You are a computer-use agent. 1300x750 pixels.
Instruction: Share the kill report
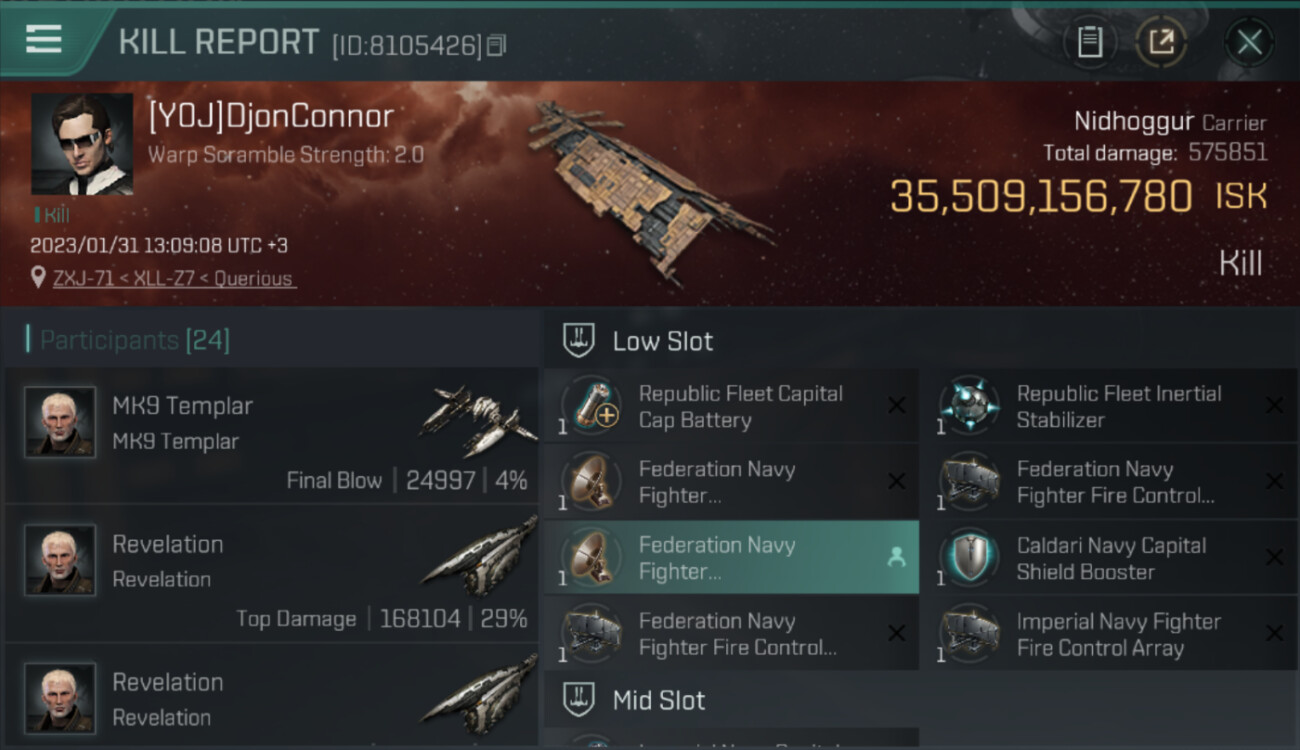[1160, 42]
